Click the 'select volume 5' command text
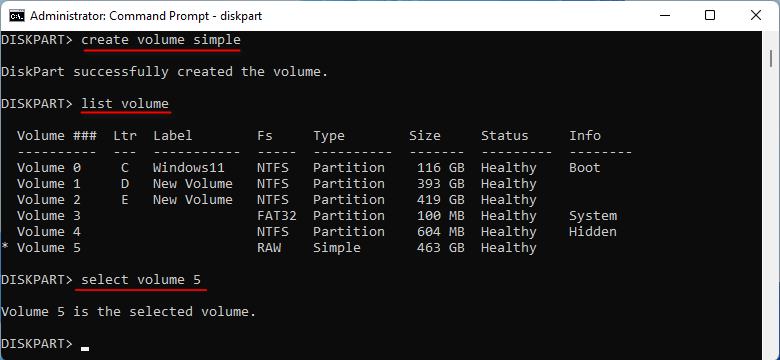The image size is (780, 360). tap(141, 279)
